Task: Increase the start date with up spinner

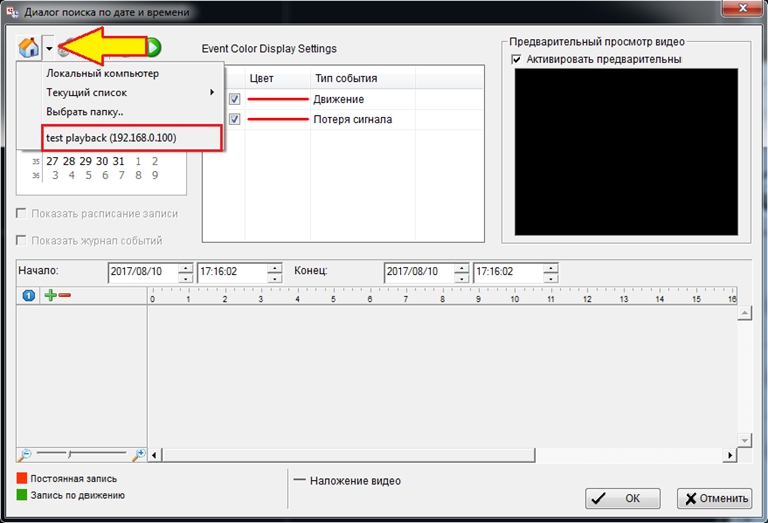Action: point(184,267)
